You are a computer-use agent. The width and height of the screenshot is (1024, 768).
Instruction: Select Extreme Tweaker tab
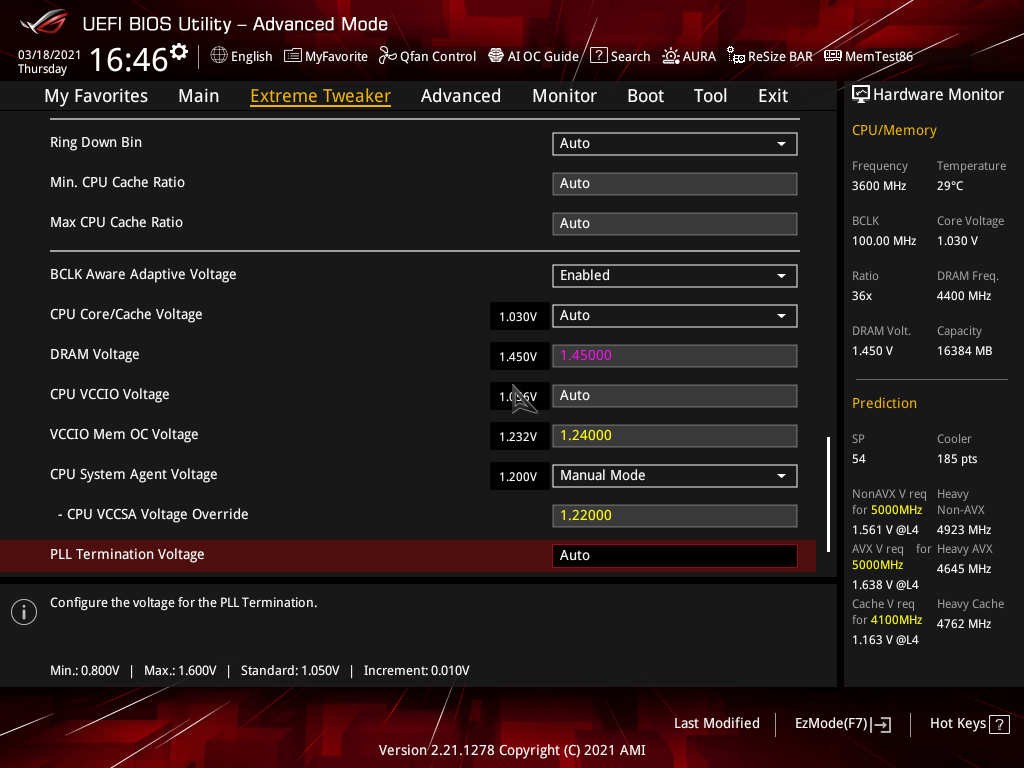click(x=321, y=96)
